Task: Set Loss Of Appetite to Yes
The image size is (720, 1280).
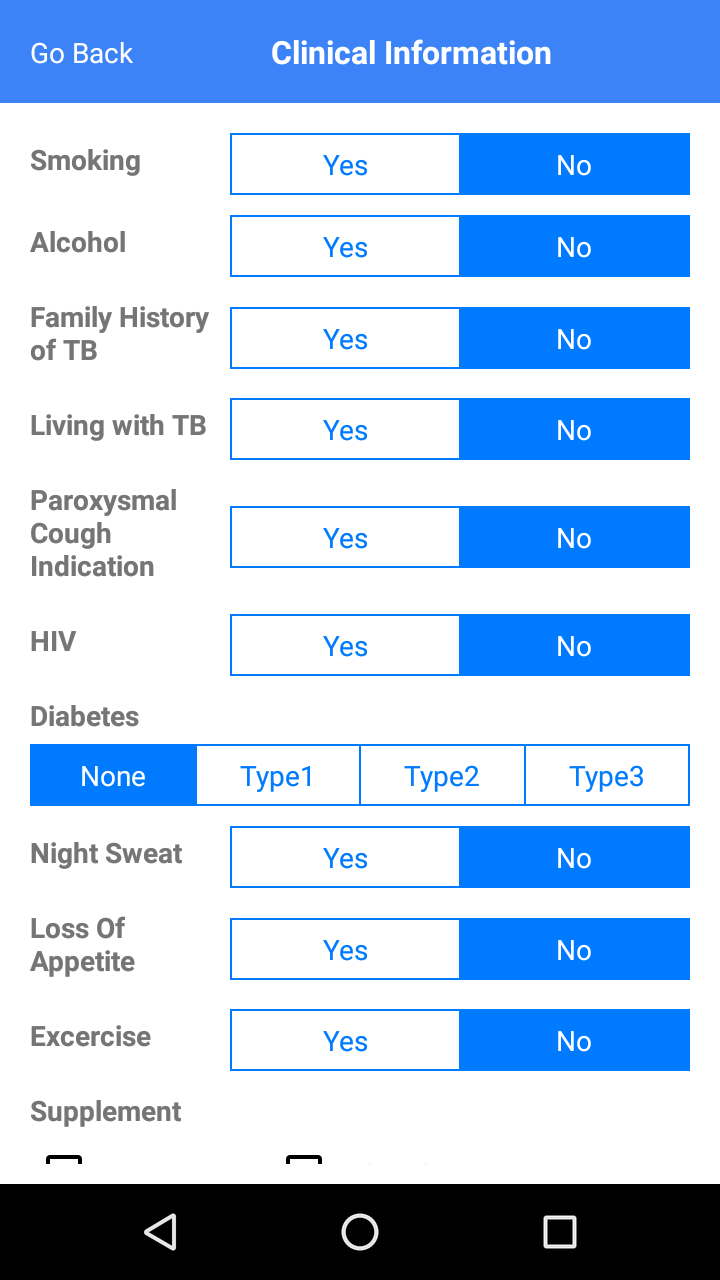Action: point(345,949)
